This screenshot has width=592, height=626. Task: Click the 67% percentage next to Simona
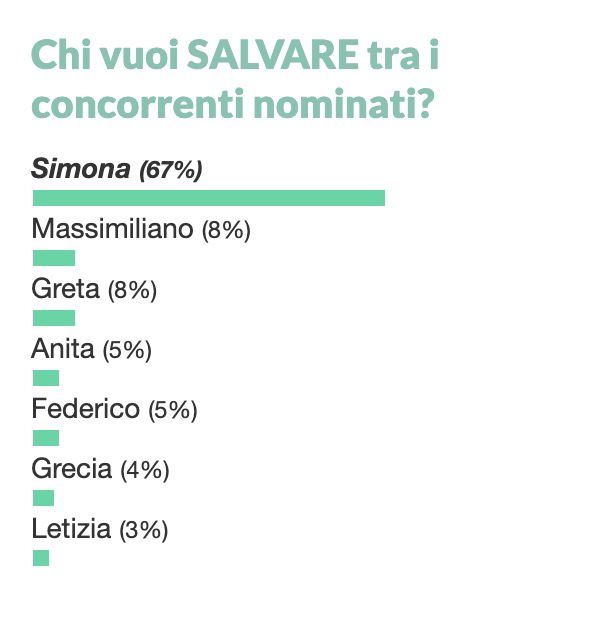(171, 170)
